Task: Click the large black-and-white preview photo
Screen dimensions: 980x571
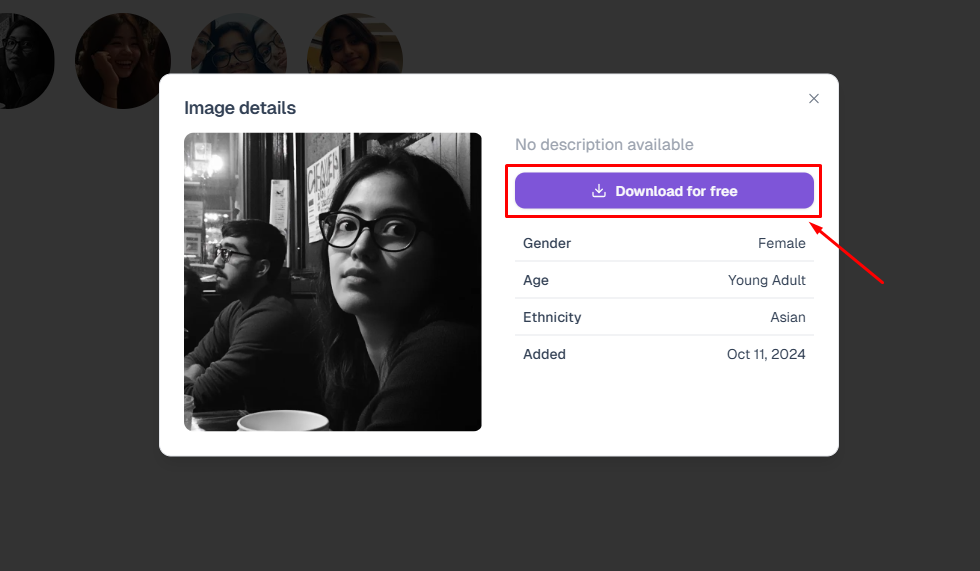Action: pos(332,282)
